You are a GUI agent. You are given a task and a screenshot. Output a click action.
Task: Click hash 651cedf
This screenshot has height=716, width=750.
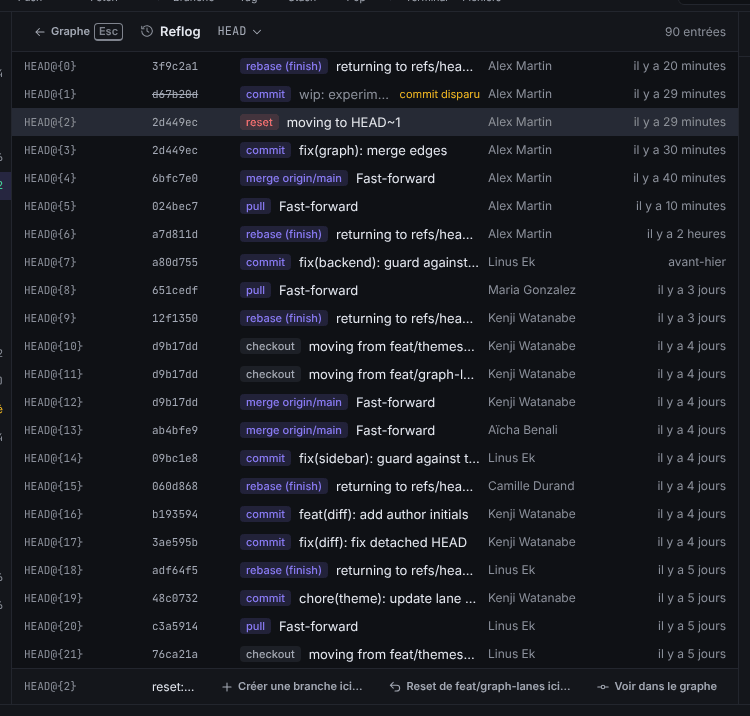pyautogui.click(x=175, y=290)
